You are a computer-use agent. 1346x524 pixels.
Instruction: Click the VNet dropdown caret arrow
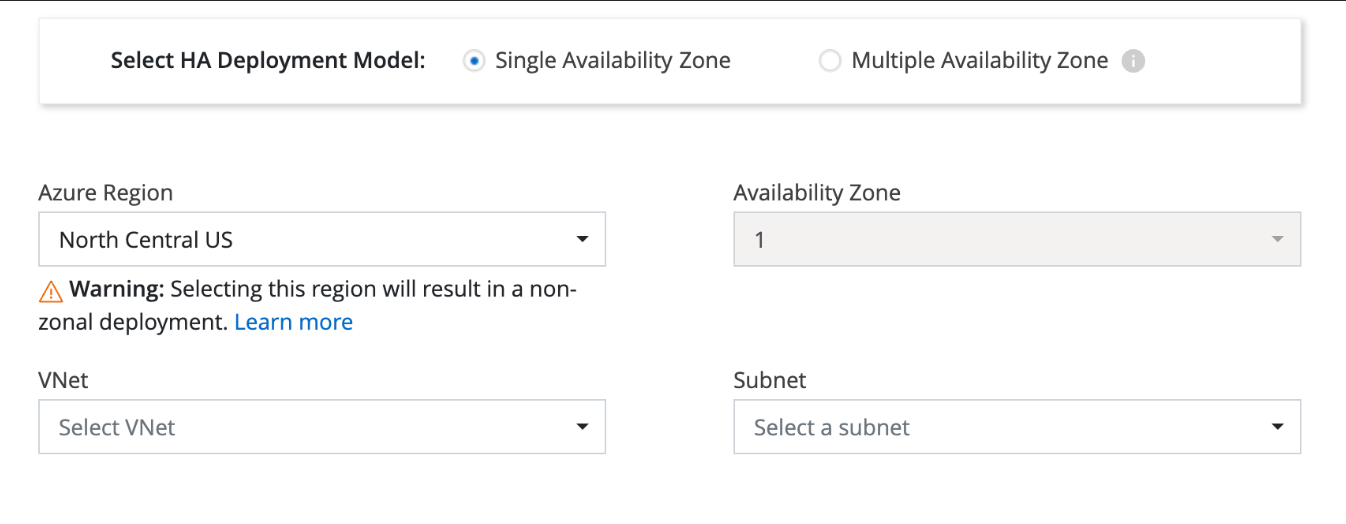[x=582, y=427]
